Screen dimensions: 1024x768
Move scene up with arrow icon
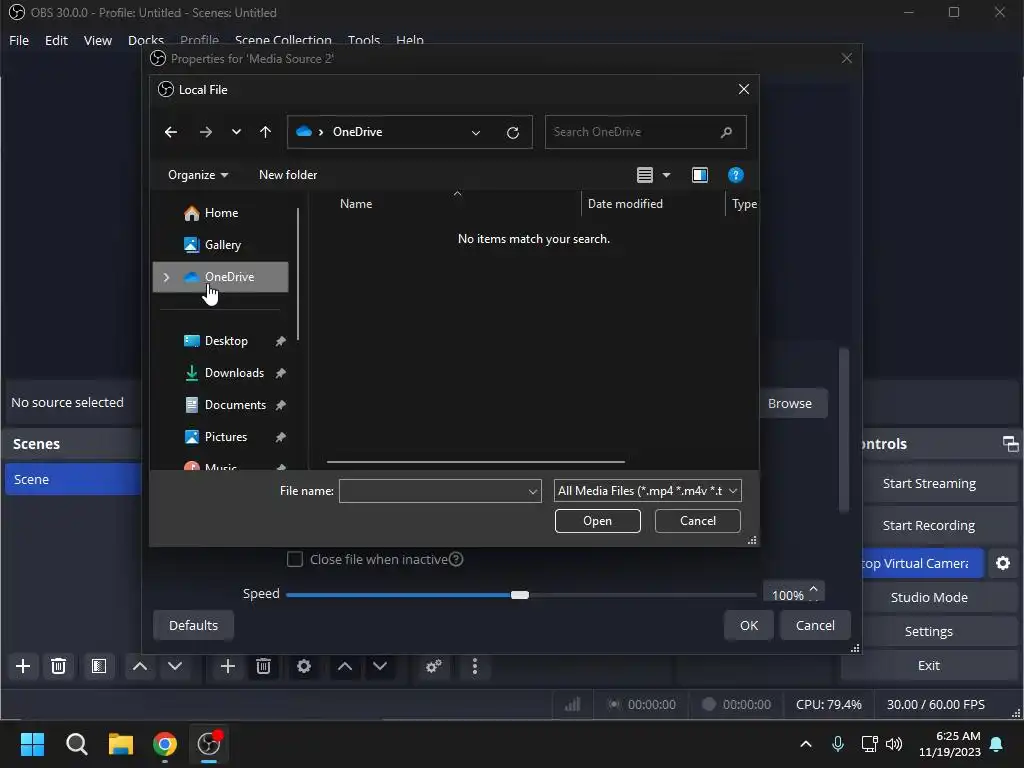click(140, 667)
